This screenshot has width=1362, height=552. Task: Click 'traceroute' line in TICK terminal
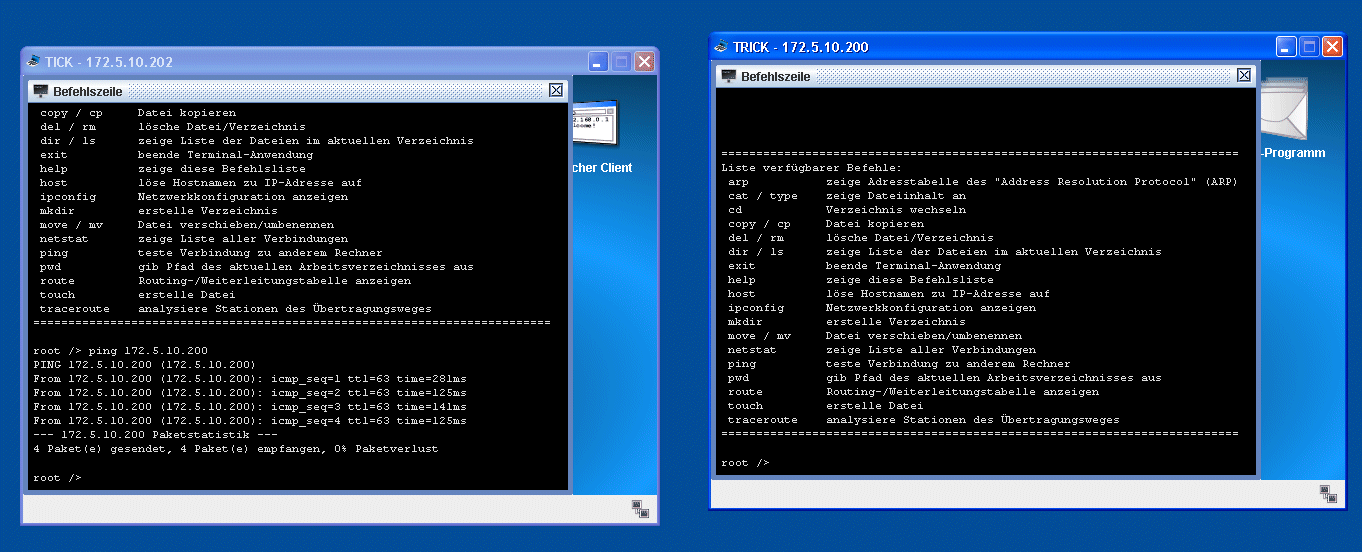pyautogui.click(x=236, y=309)
